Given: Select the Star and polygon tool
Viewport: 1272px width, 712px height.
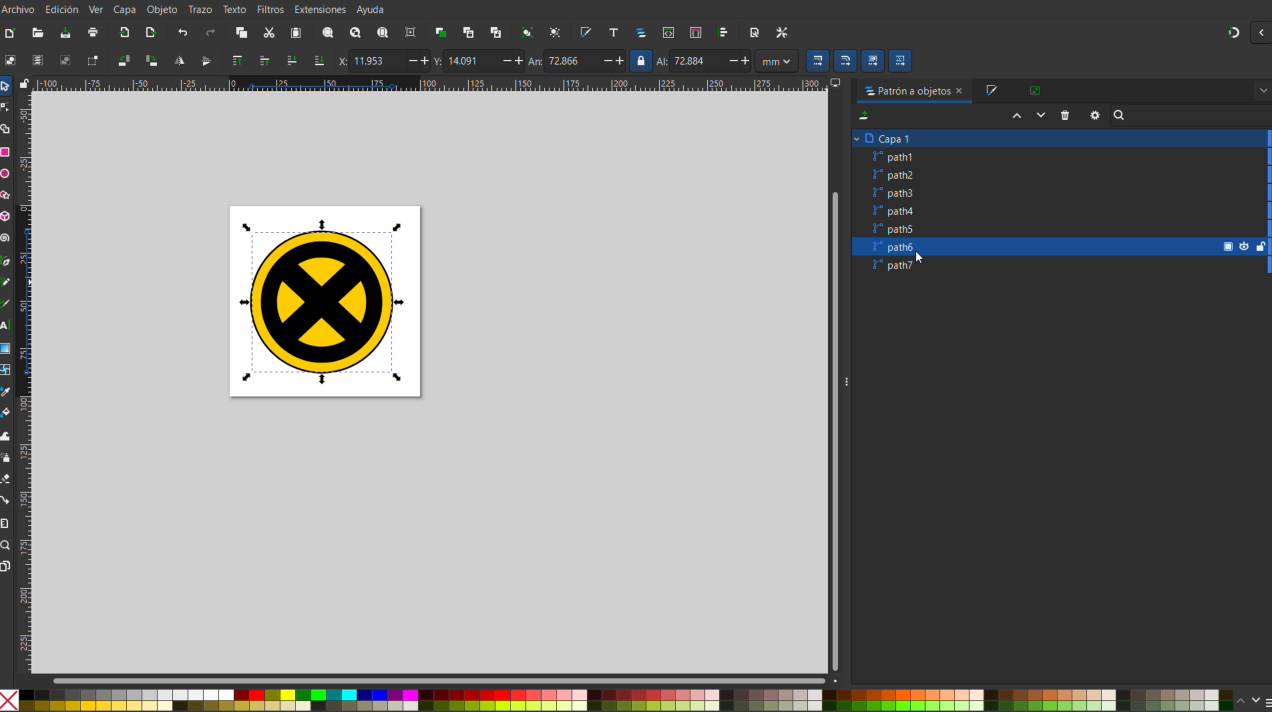Looking at the screenshot, I should (x=5, y=195).
